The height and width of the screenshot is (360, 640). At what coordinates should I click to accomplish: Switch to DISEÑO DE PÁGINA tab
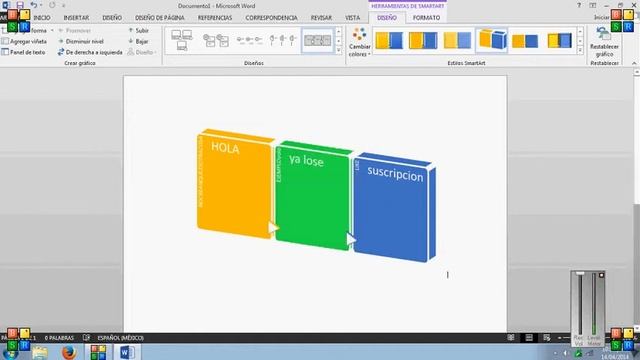coord(160,18)
